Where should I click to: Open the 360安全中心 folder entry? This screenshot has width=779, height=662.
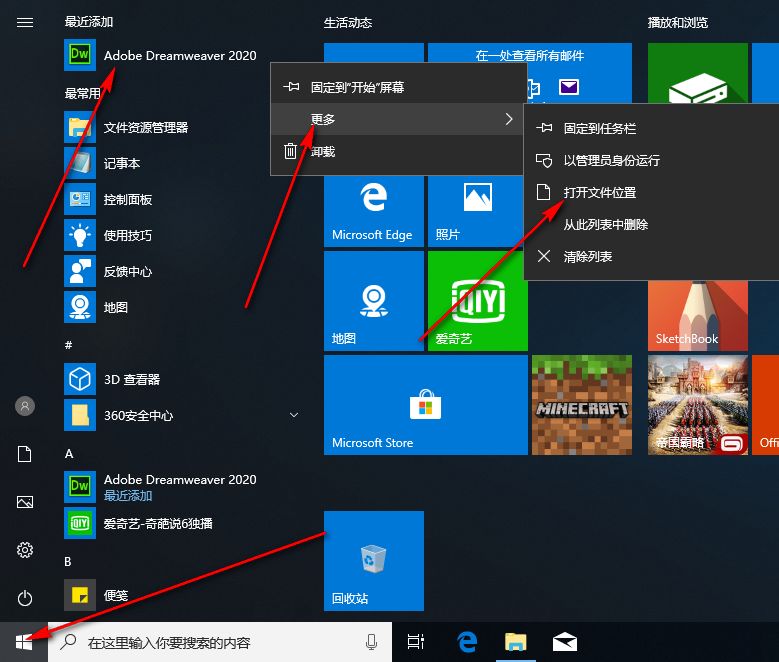[182, 415]
